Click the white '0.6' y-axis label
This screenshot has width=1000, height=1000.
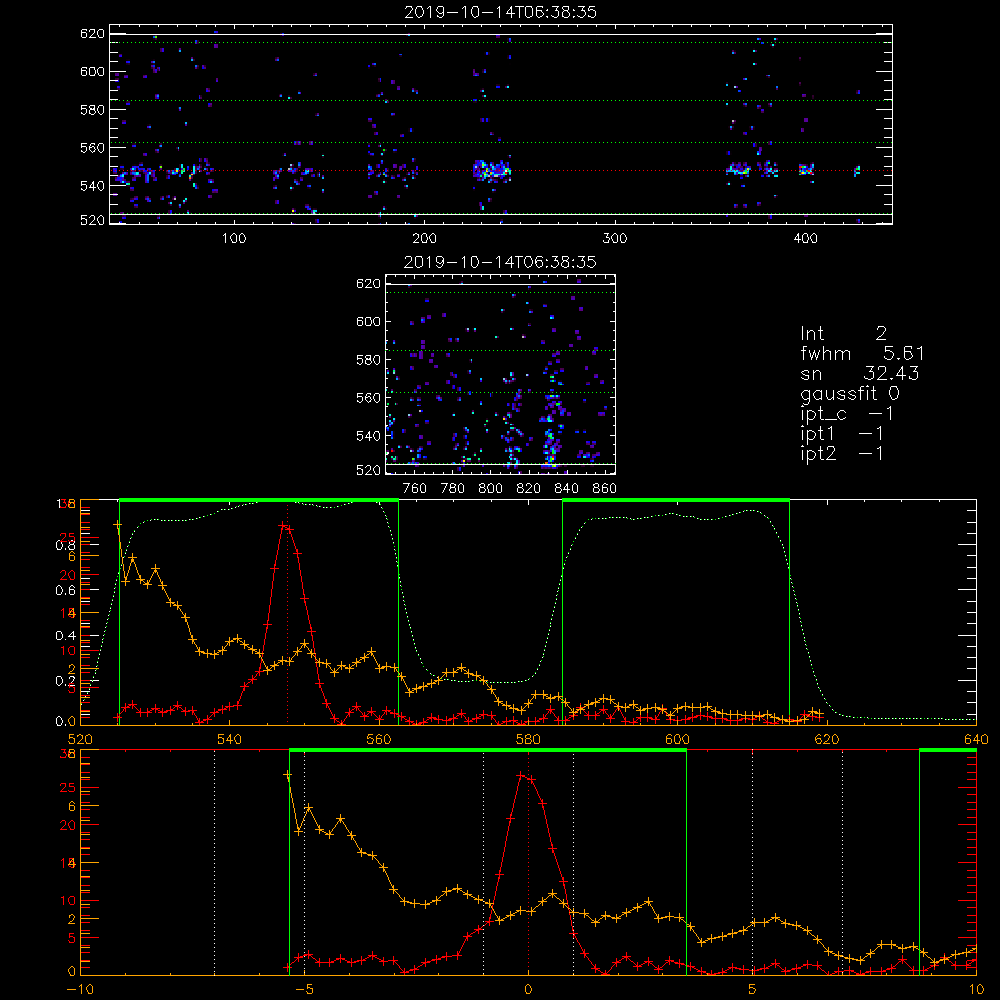65,591
